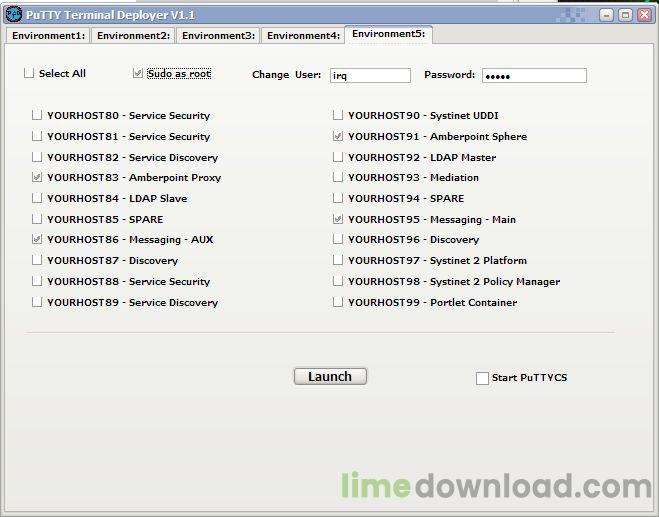Open the Environment4 tab
The width and height of the screenshot is (659, 517).
(303, 36)
